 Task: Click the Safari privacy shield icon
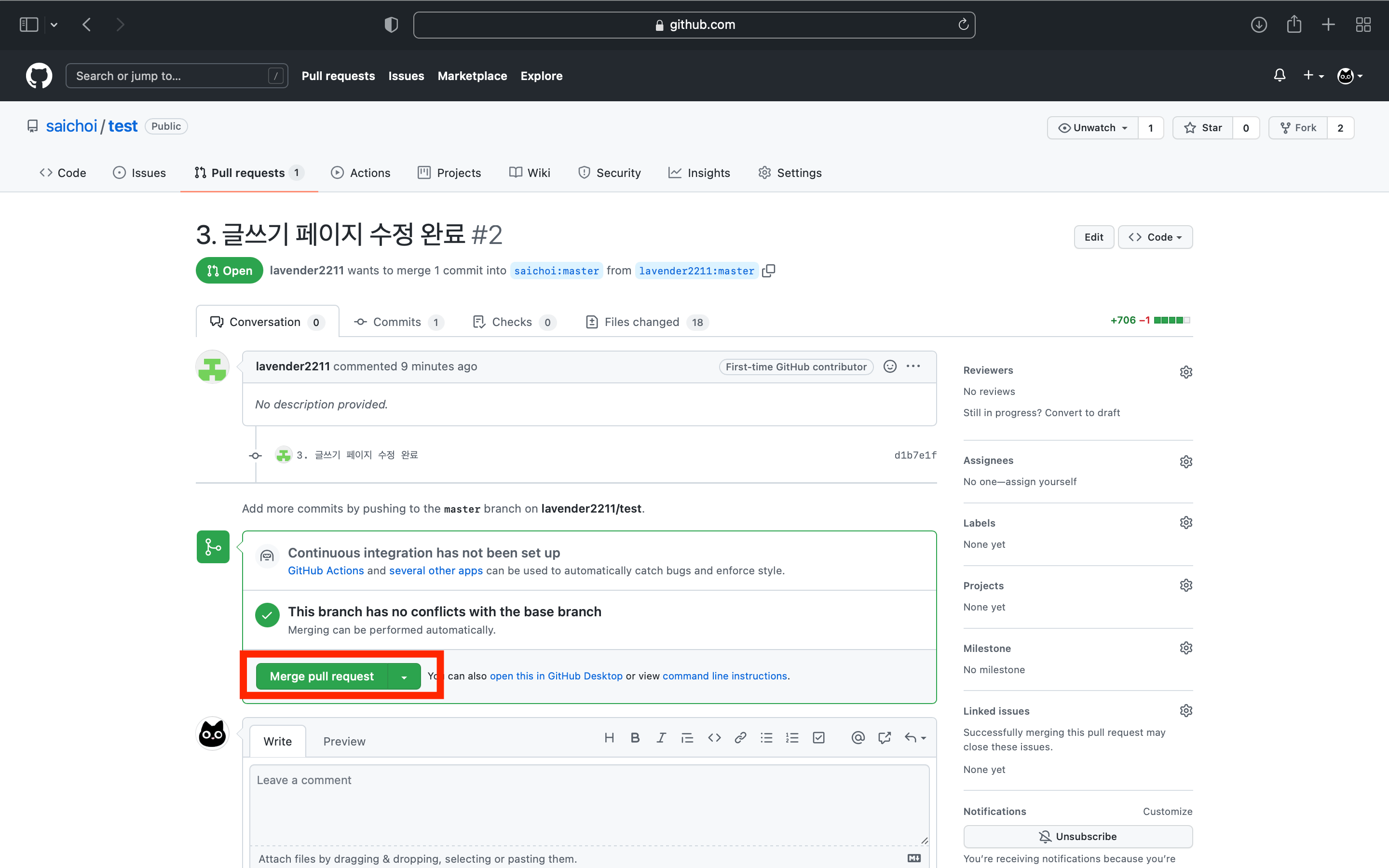[x=391, y=25]
